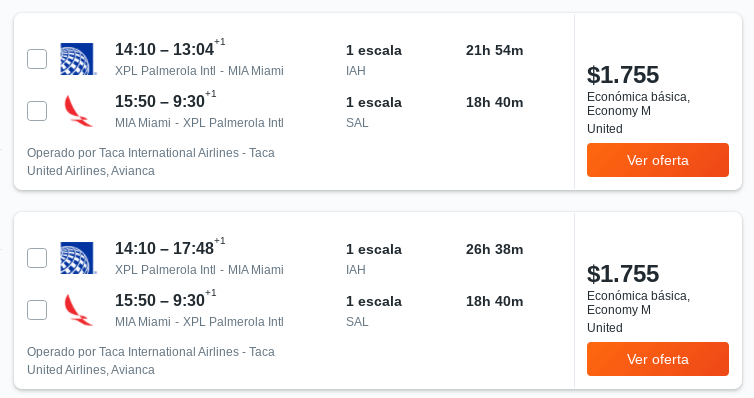
Task: Check second card's 15:50 – 9:30 return checkbox
Action: (x=37, y=310)
